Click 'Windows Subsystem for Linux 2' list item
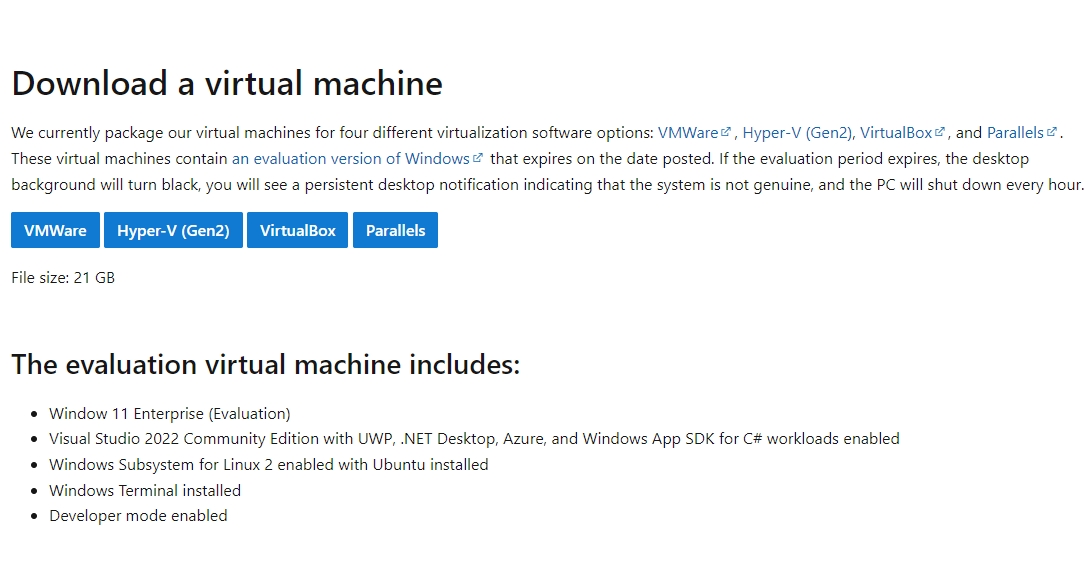 click(x=268, y=464)
